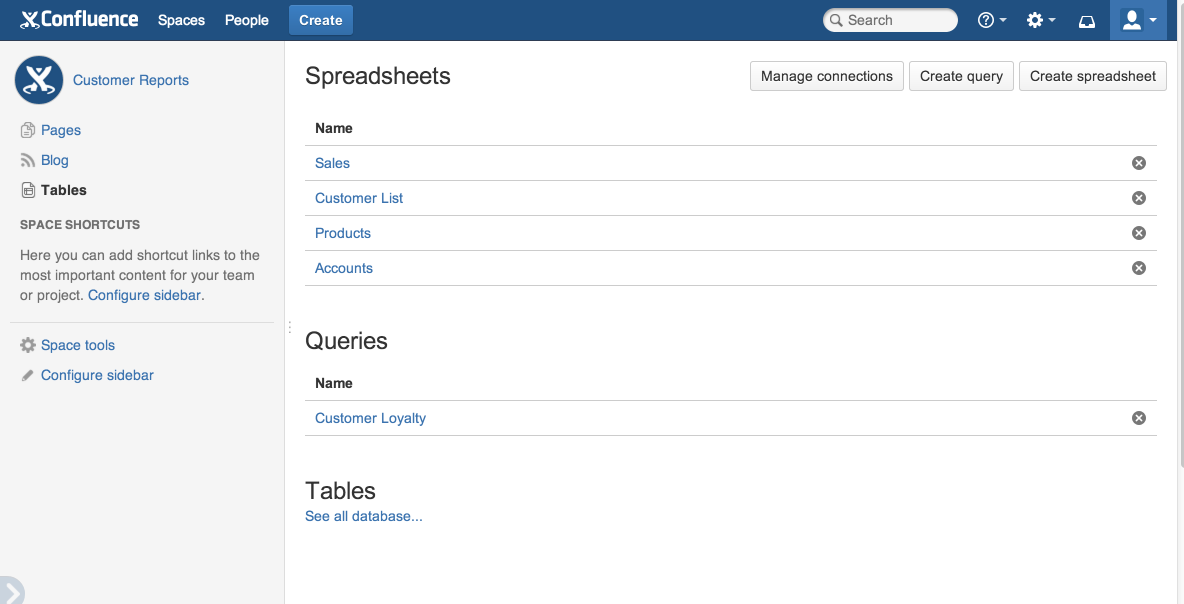
Task: Open the Accounts spreadsheet
Action: [344, 268]
